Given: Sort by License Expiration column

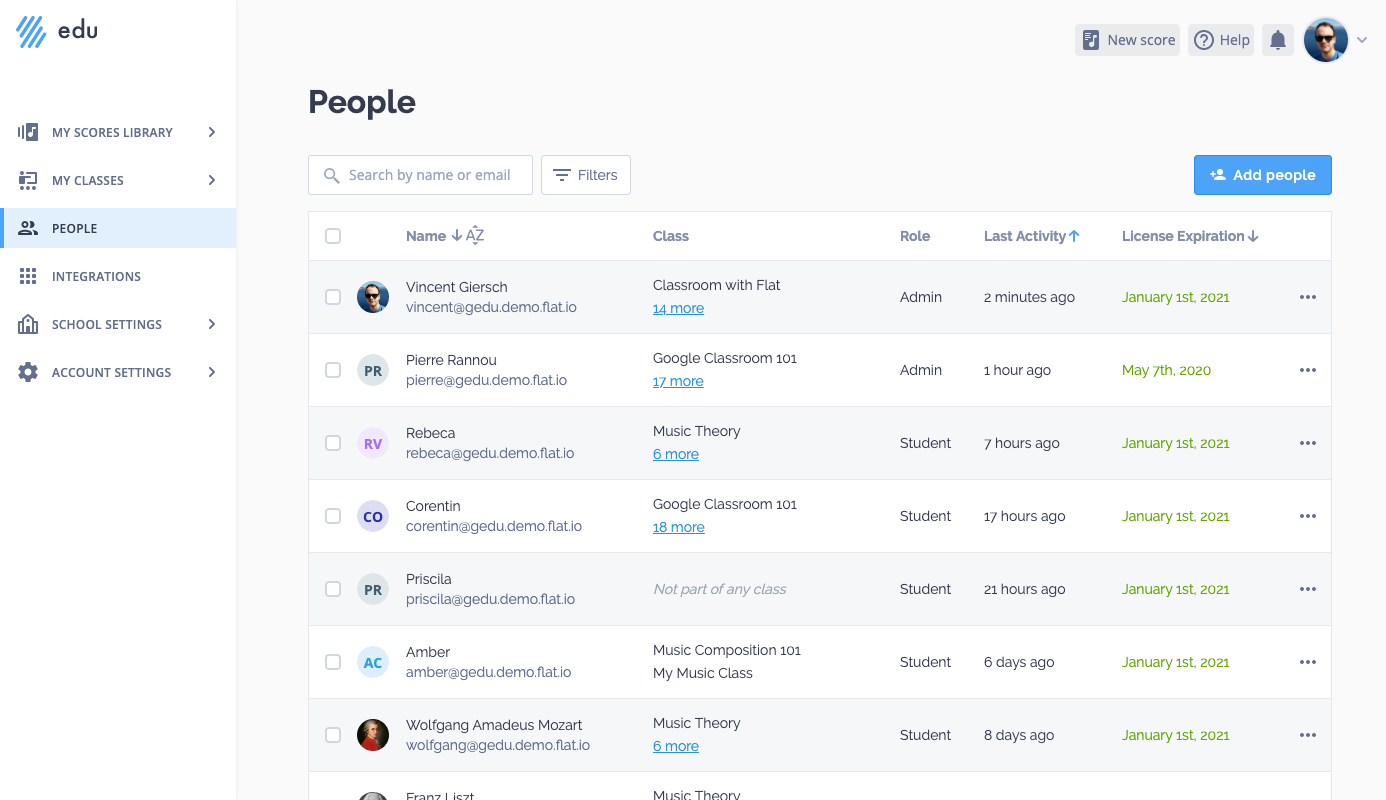Looking at the screenshot, I should (x=1190, y=236).
